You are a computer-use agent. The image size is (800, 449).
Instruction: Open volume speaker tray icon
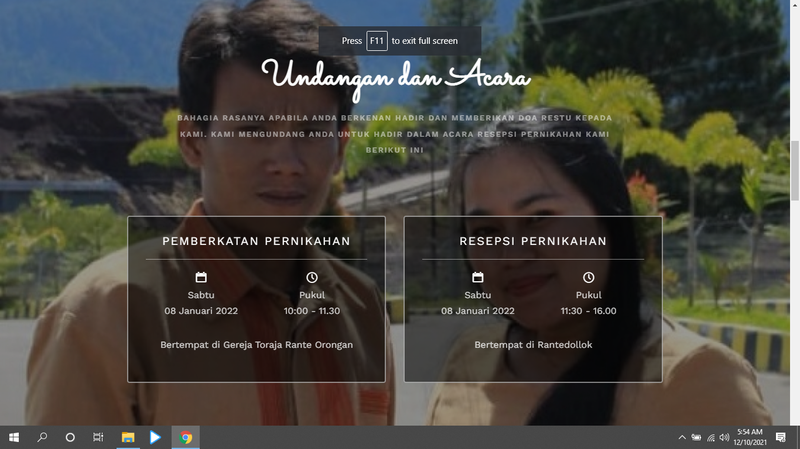pos(724,437)
